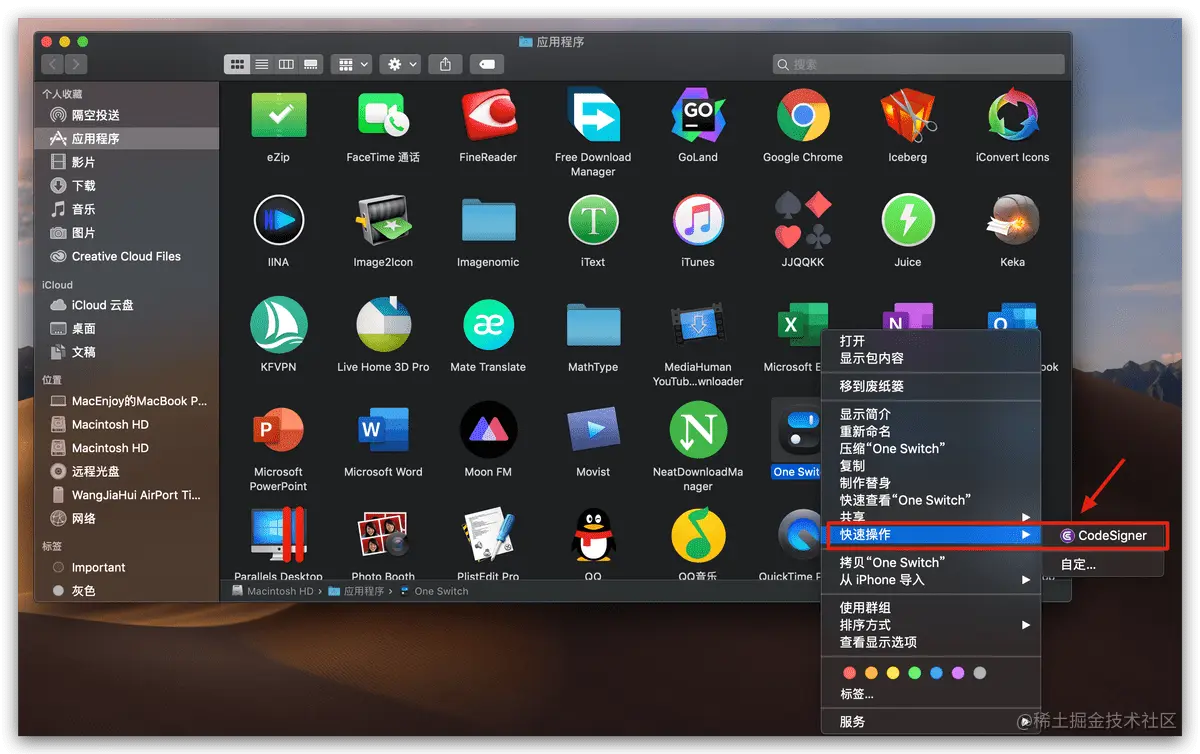This screenshot has width=1200, height=754.
Task: Select the Movist app icon
Action: pyautogui.click(x=593, y=431)
